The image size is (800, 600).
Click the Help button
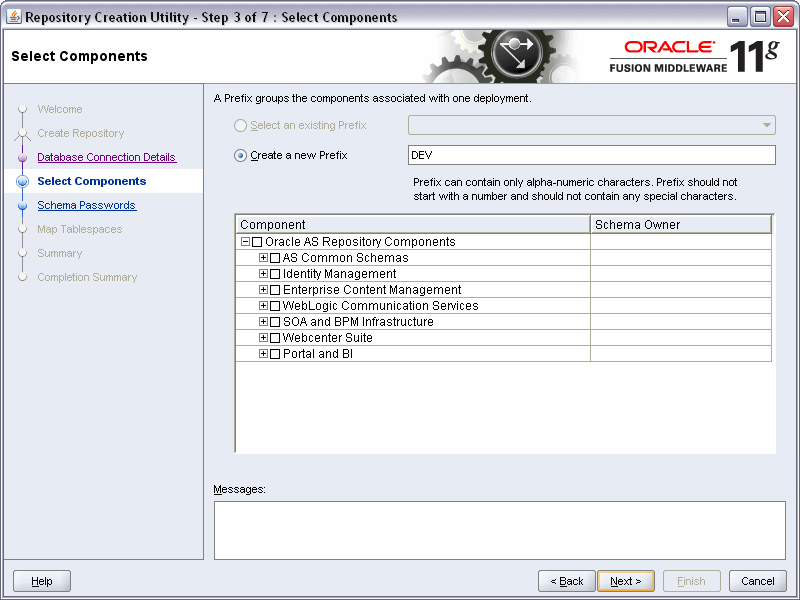(42, 581)
